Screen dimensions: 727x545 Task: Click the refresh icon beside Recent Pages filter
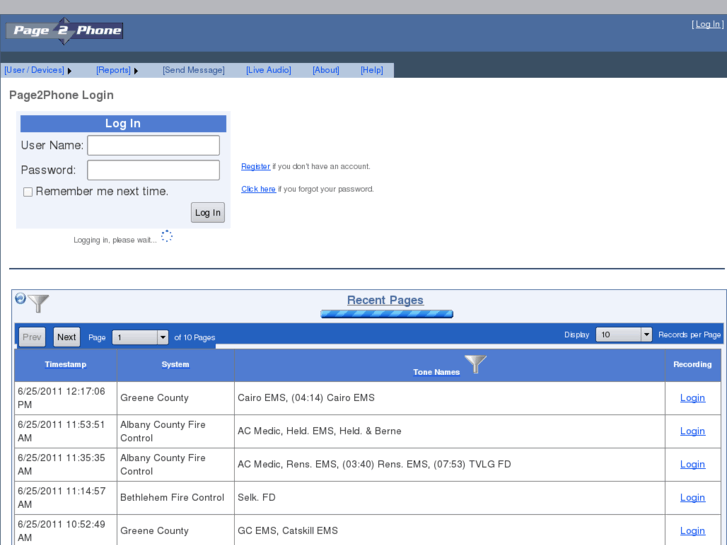pyautogui.click(x=20, y=298)
